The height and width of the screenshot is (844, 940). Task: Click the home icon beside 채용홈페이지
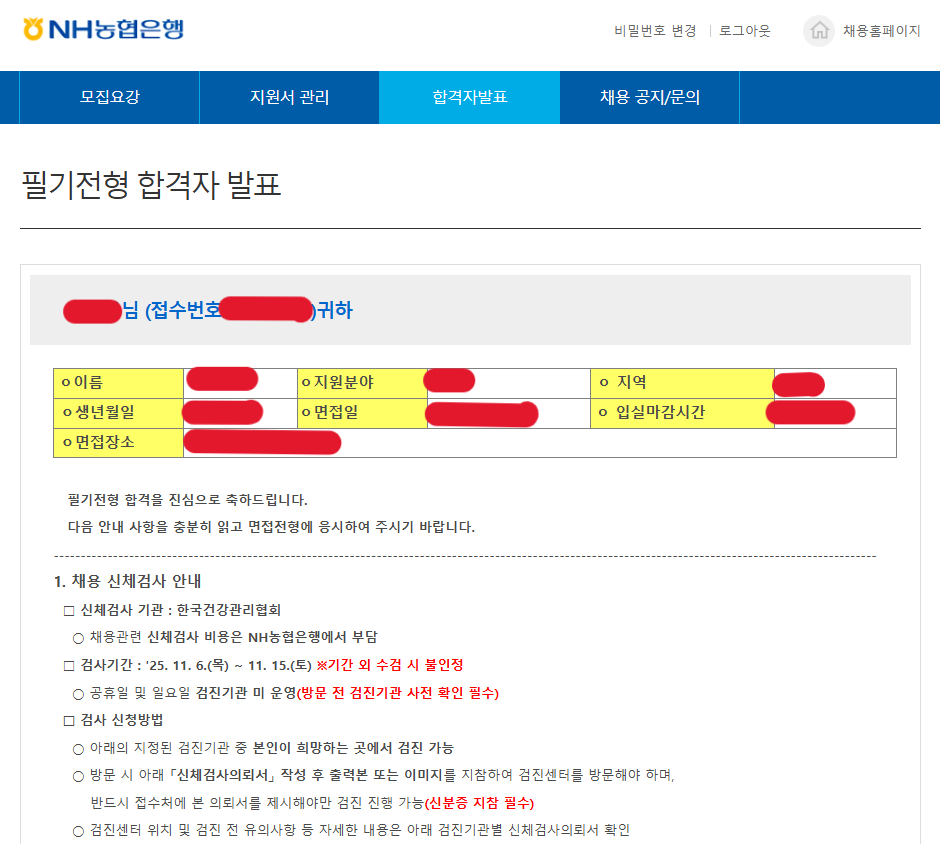pos(819,31)
